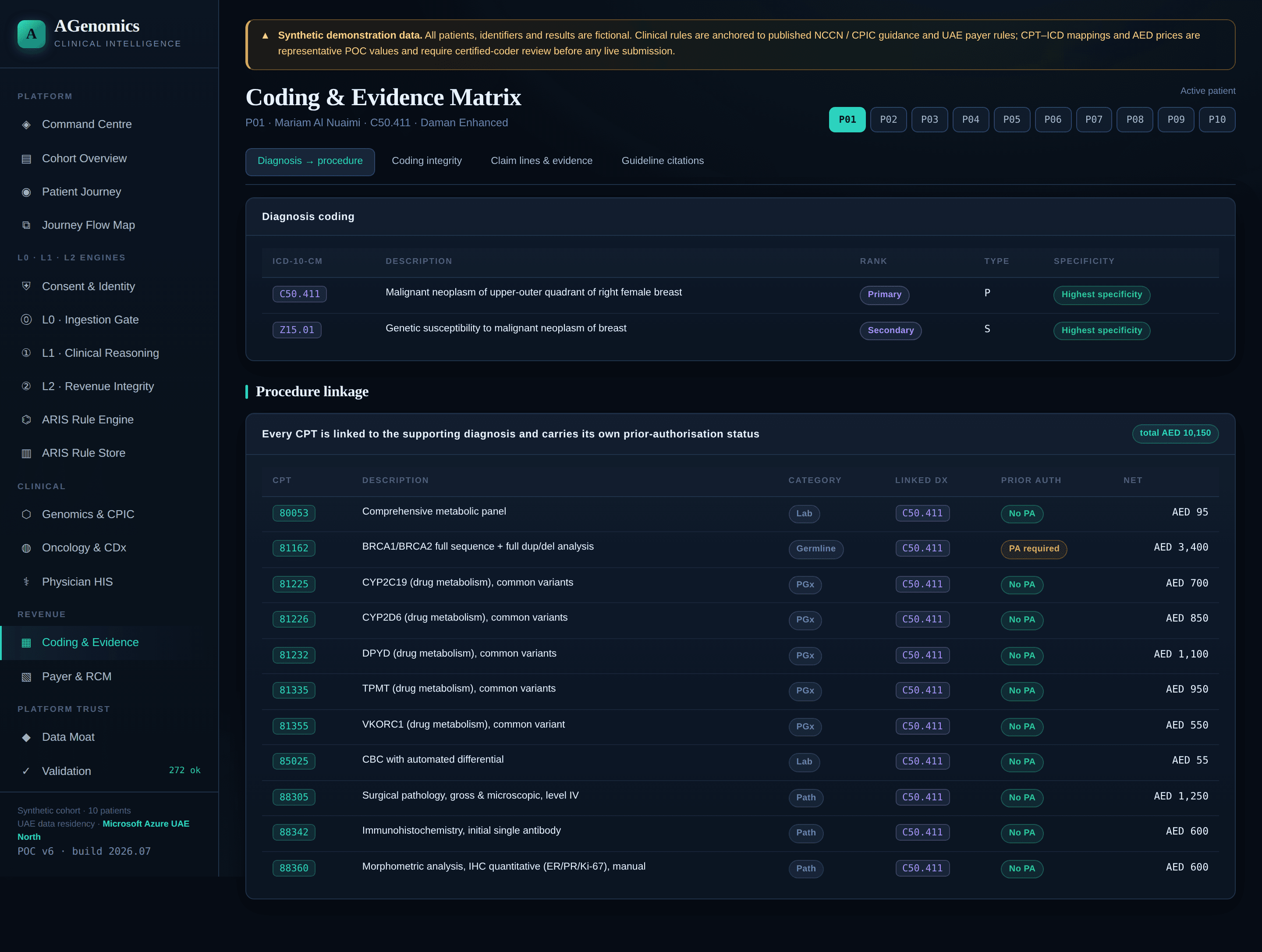The width and height of the screenshot is (1262, 952).
Task: Click the Oncology & CDx icon
Action: click(26, 548)
